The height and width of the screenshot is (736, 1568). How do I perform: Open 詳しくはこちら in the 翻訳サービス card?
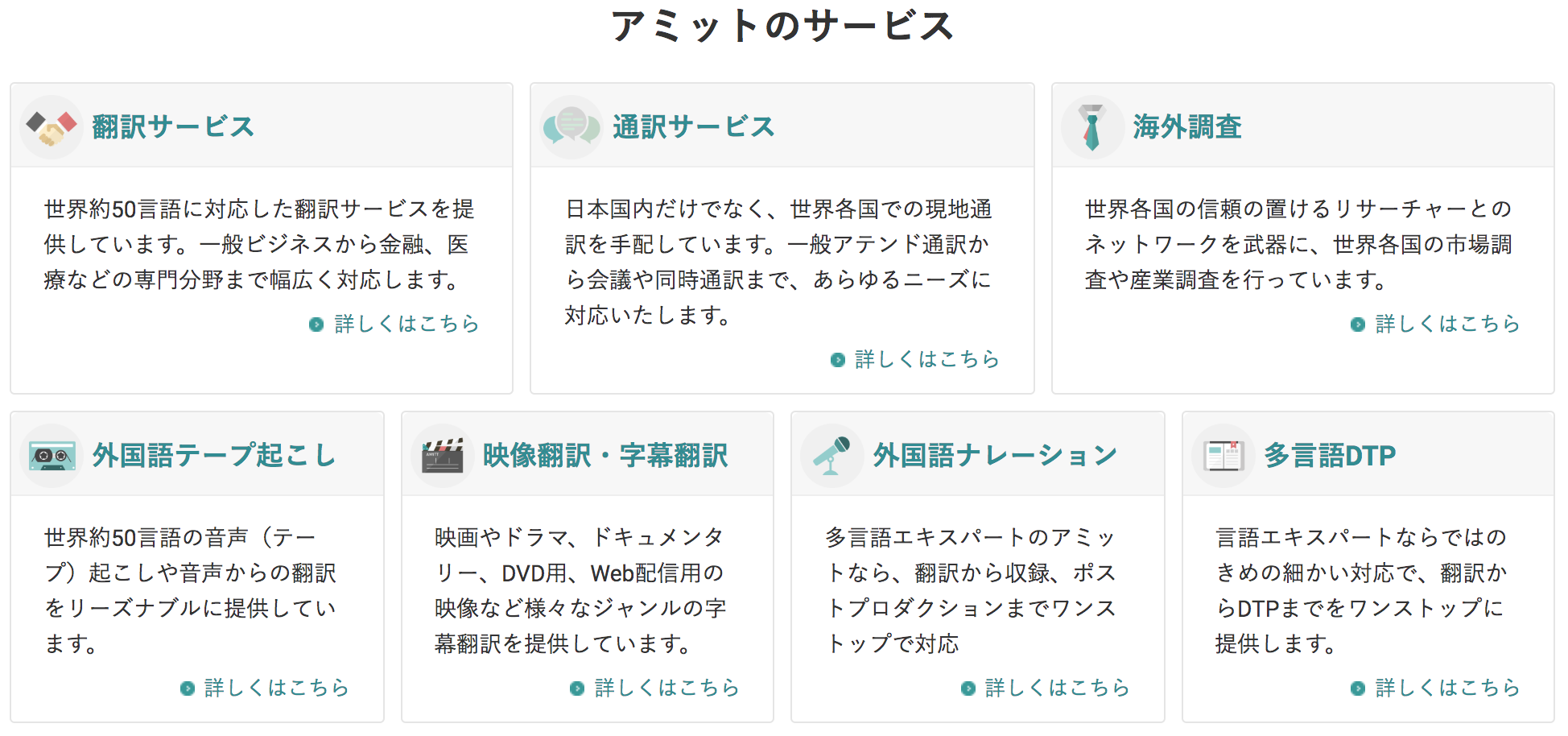(406, 325)
